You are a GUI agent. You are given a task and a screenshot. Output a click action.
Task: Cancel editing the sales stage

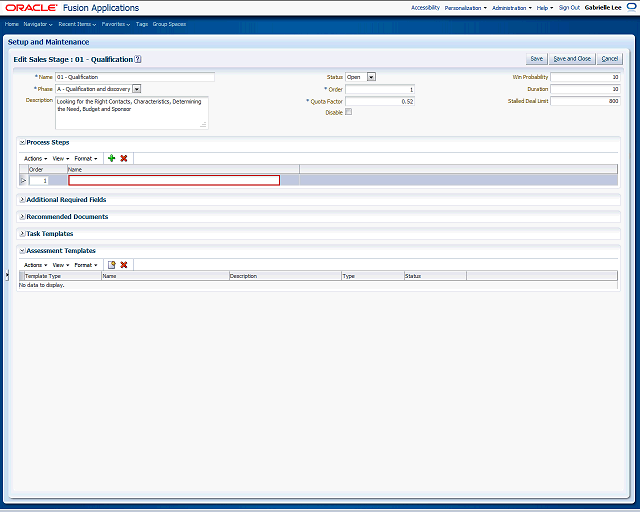point(610,59)
